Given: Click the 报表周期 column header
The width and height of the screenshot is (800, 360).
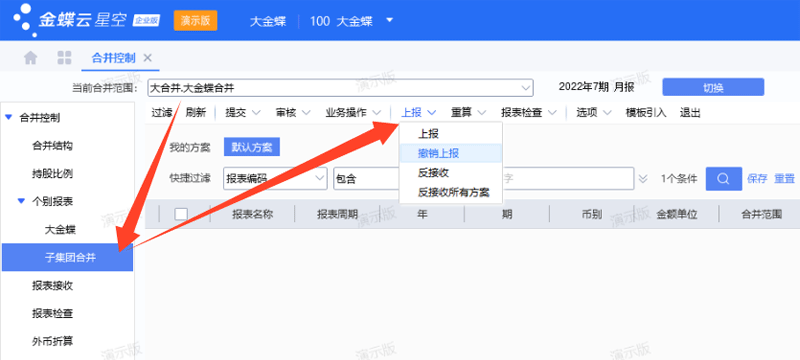Looking at the screenshot, I should [x=337, y=214].
